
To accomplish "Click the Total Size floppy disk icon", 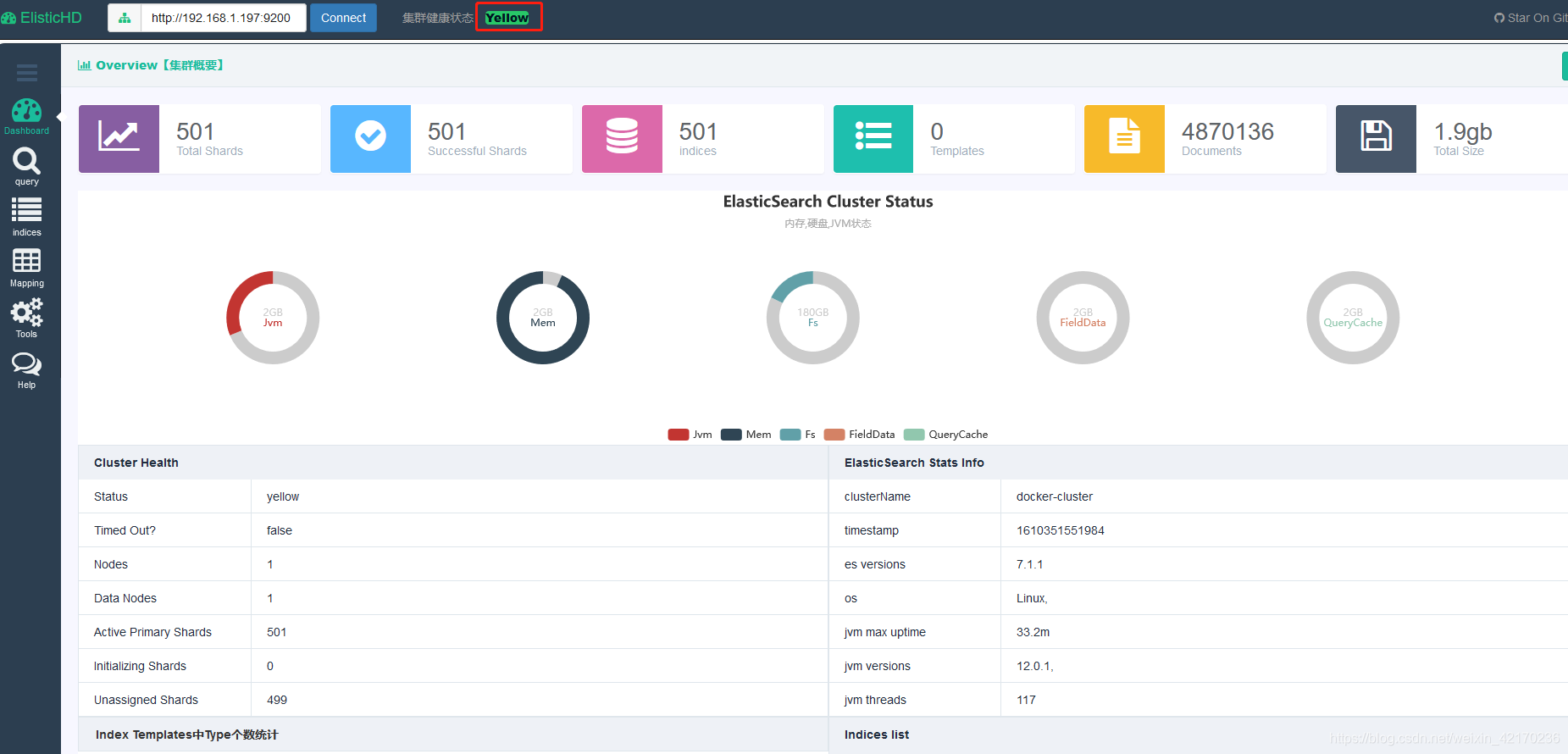I will pyautogui.click(x=1376, y=139).
